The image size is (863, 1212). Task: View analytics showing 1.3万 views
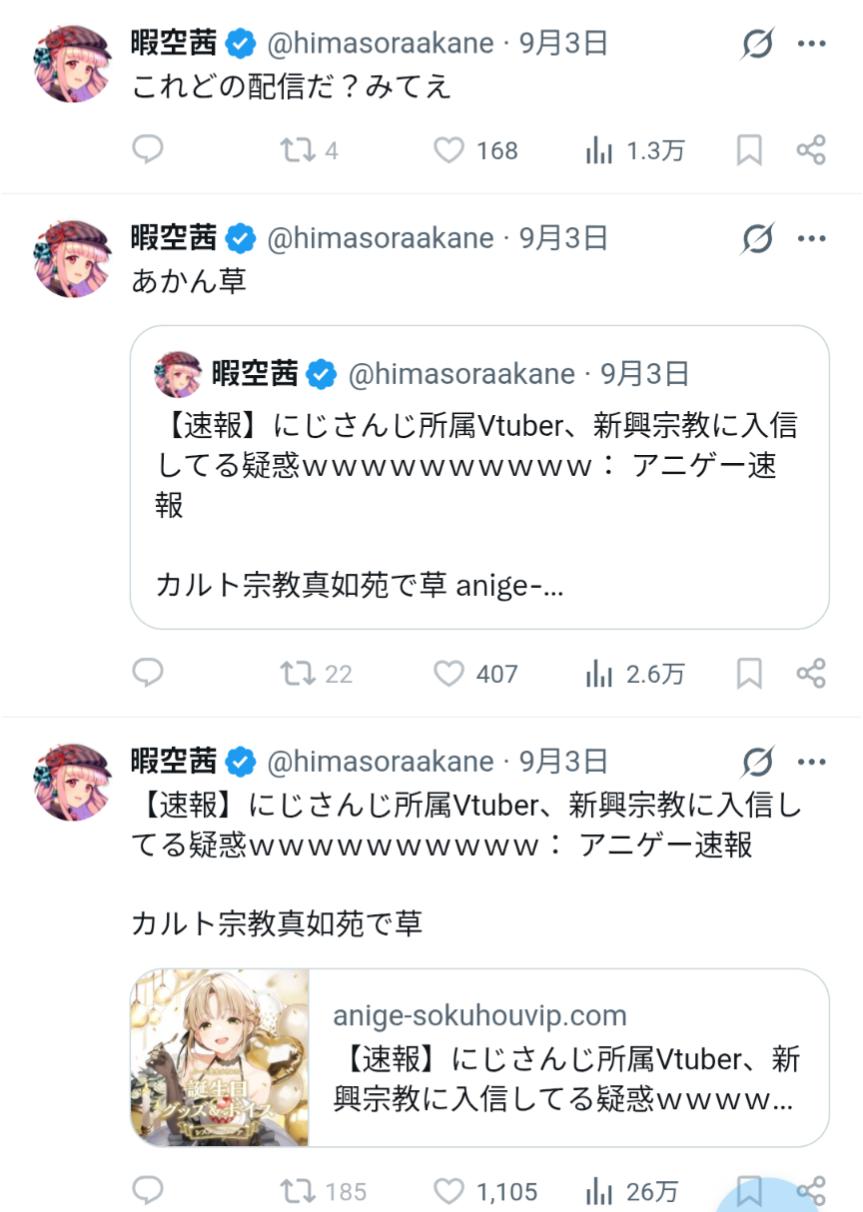634,150
